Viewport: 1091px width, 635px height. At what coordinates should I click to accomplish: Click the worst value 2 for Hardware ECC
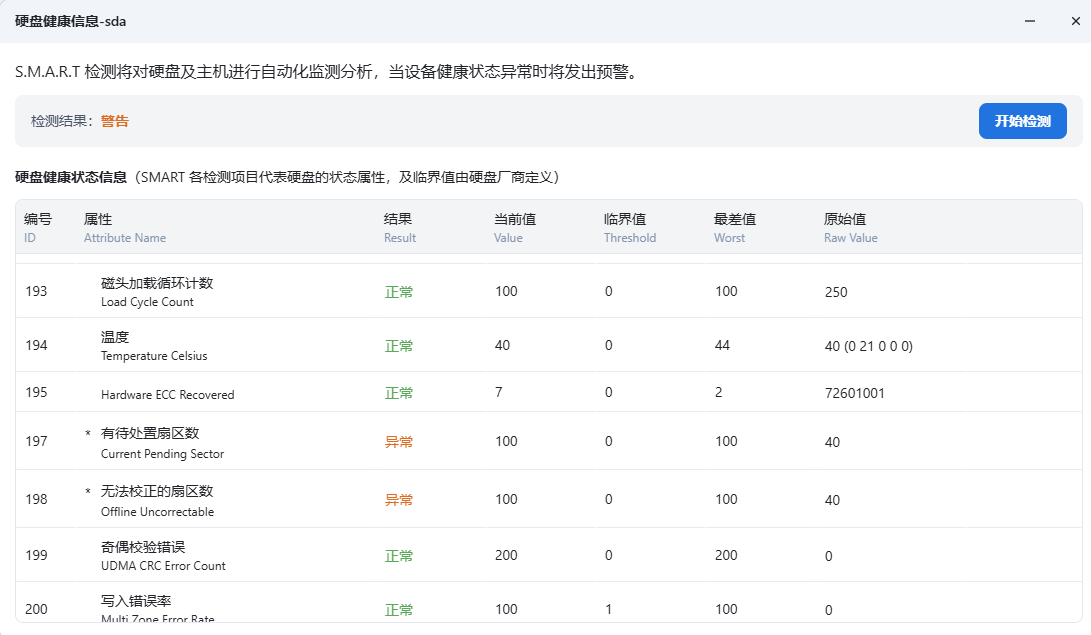[719, 392]
